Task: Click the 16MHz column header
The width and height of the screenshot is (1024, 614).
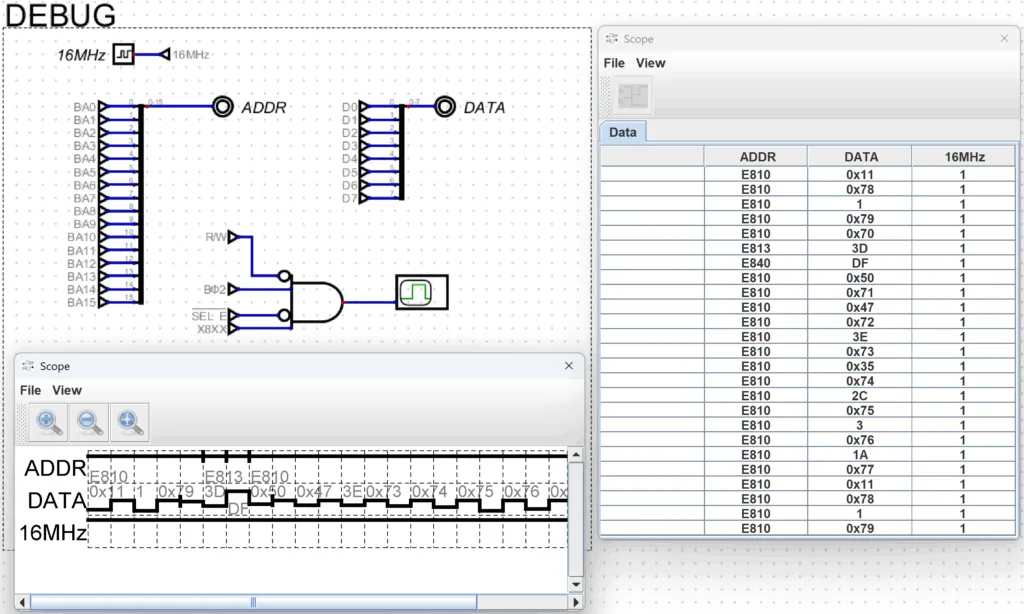Action: 964,157
